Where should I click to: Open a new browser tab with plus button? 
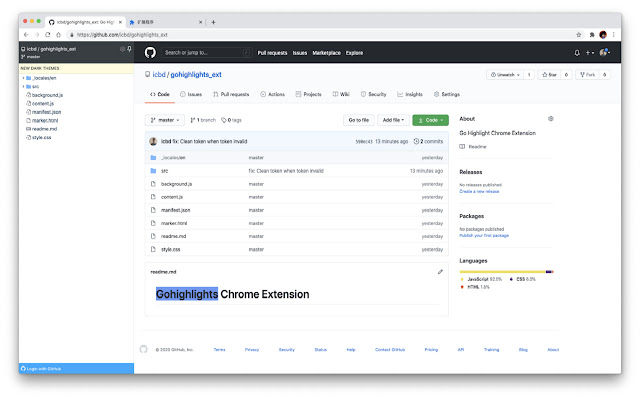pos(213,22)
